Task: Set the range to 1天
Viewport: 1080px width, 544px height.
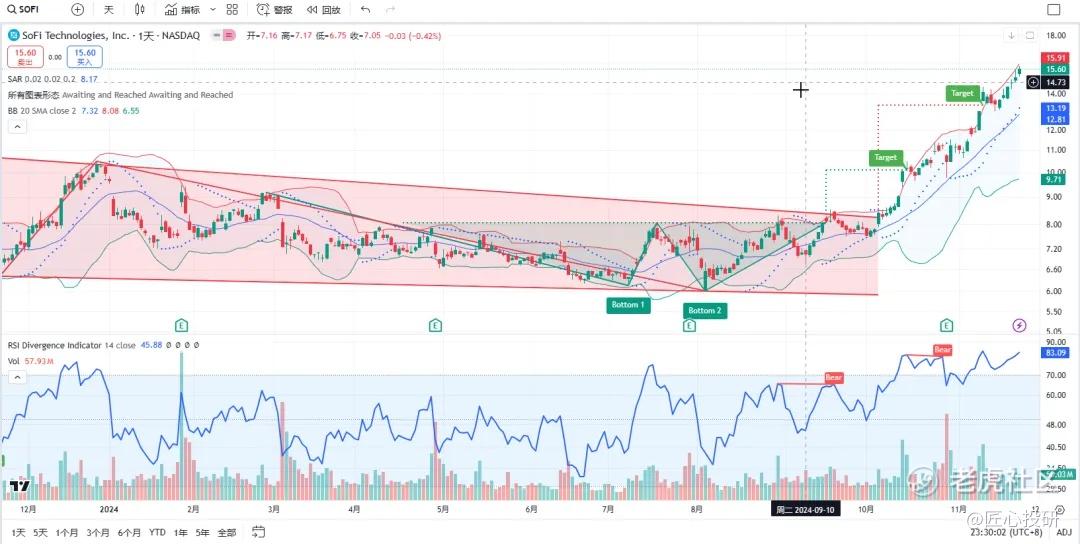Action: [19, 532]
